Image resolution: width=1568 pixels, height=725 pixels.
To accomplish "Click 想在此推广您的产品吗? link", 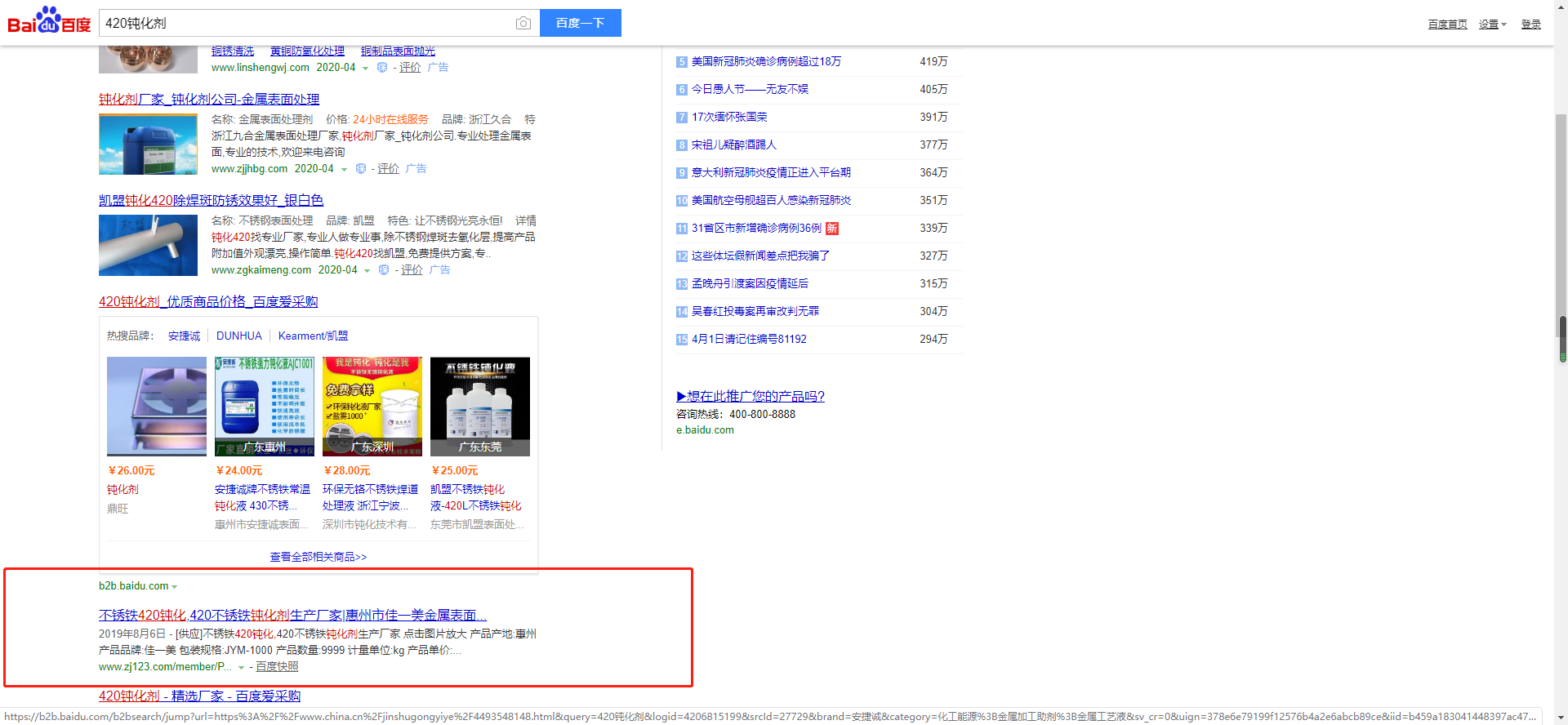I will coord(751,396).
